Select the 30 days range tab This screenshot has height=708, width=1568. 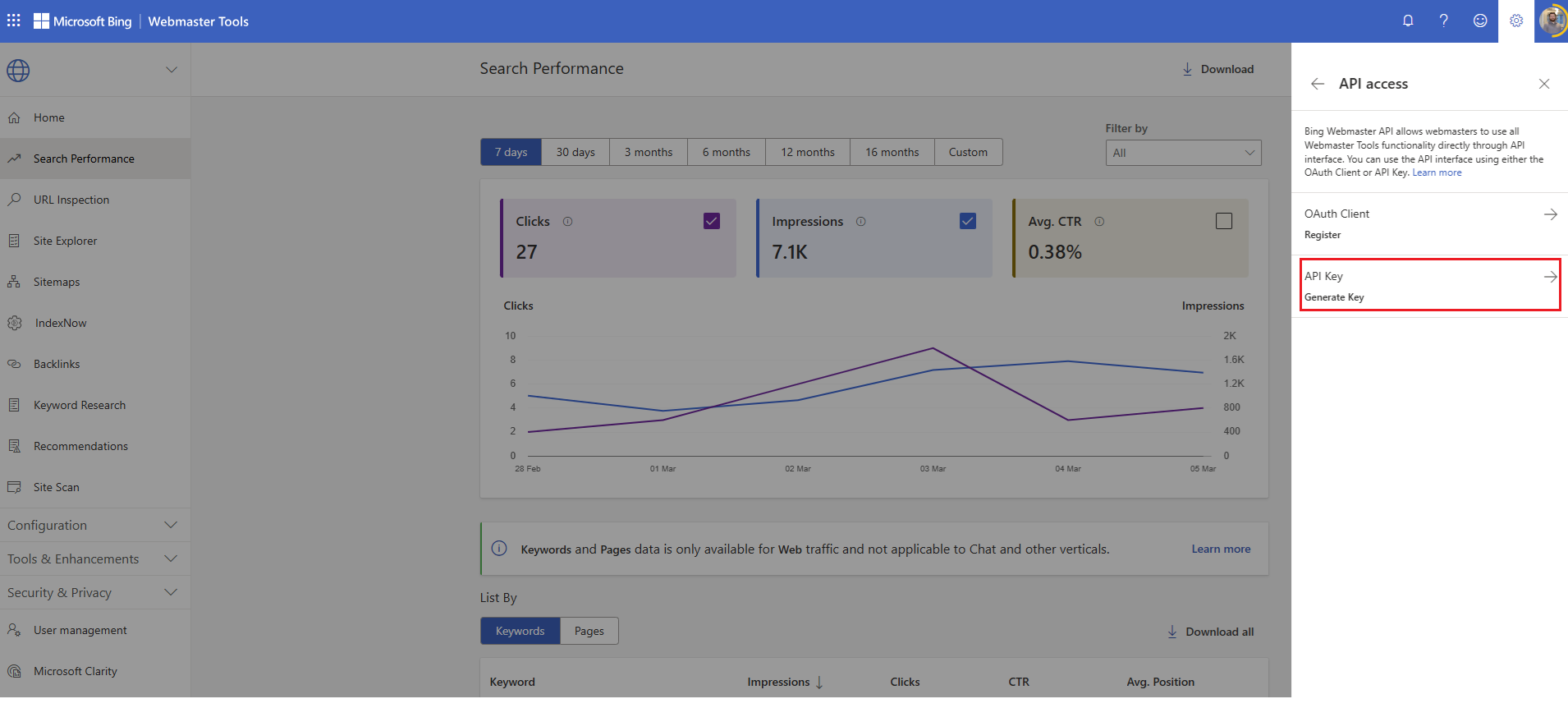[x=575, y=152]
